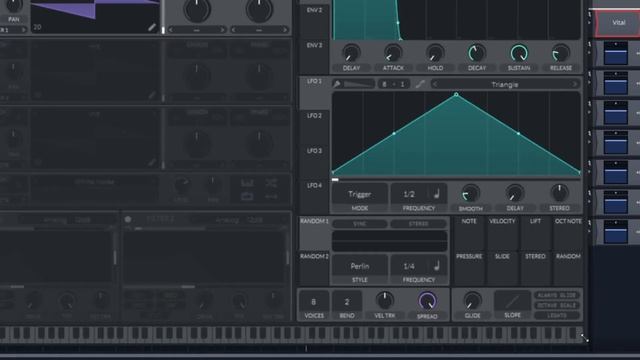Click previous arrow of left oscillator effect selector
This screenshot has width=640, height=360.
tap(171, 30)
